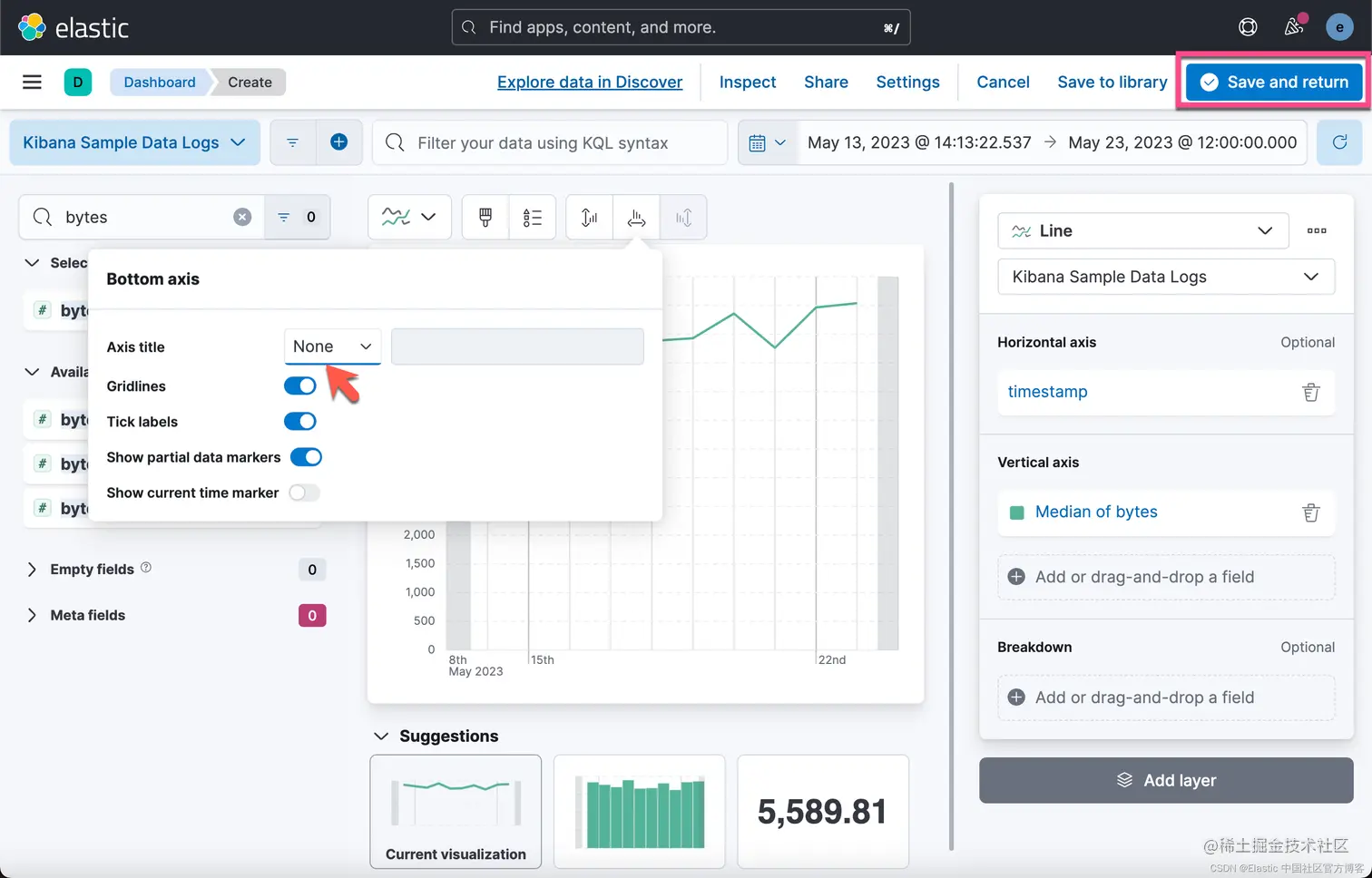Open the timestamp horizontal axis configuration
The height and width of the screenshot is (878, 1372).
[x=1047, y=392]
